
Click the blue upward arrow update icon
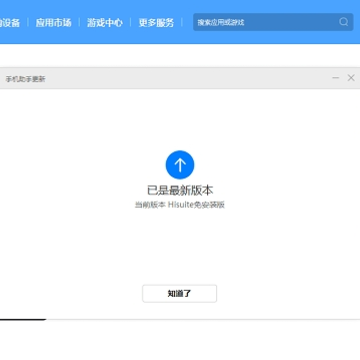click(180, 165)
